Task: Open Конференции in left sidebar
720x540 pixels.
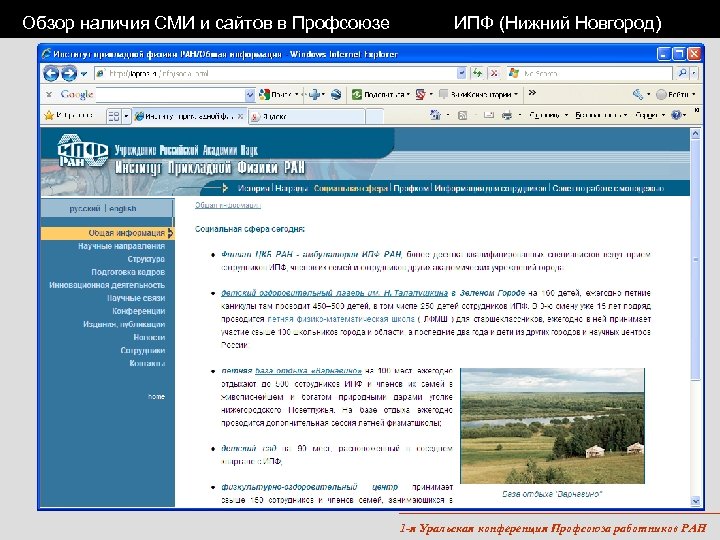Action: tap(139, 311)
